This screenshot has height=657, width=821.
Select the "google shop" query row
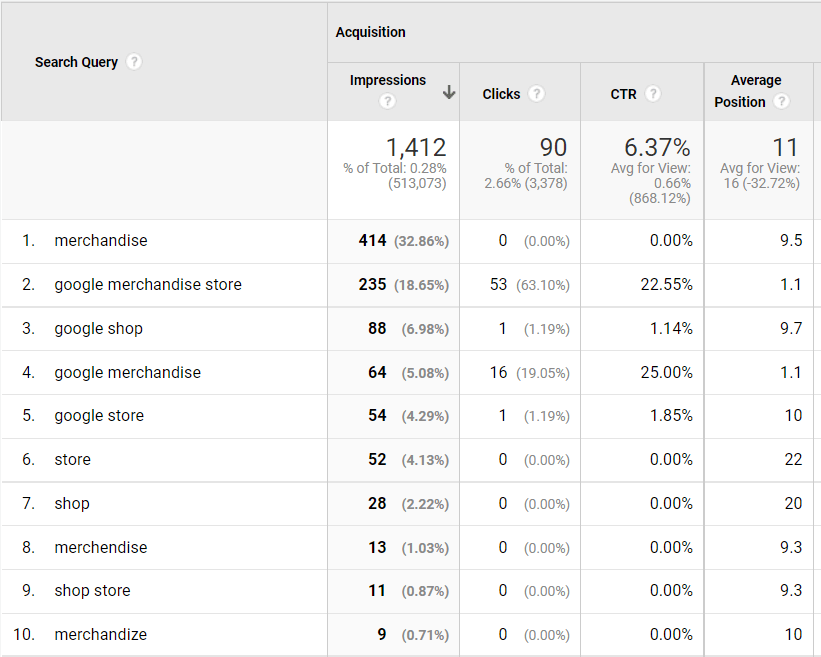100,328
